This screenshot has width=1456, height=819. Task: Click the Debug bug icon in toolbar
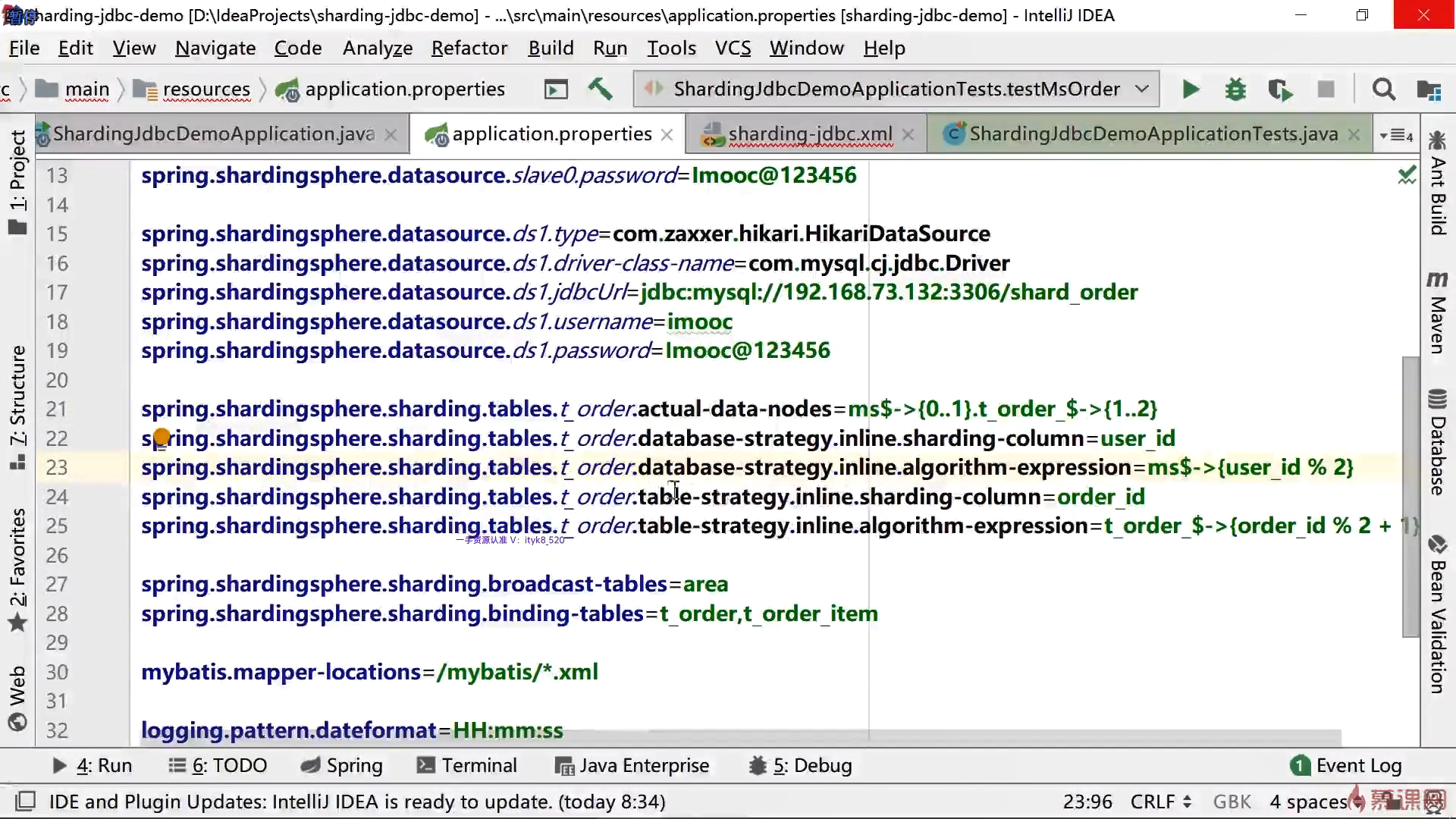tap(1235, 89)
